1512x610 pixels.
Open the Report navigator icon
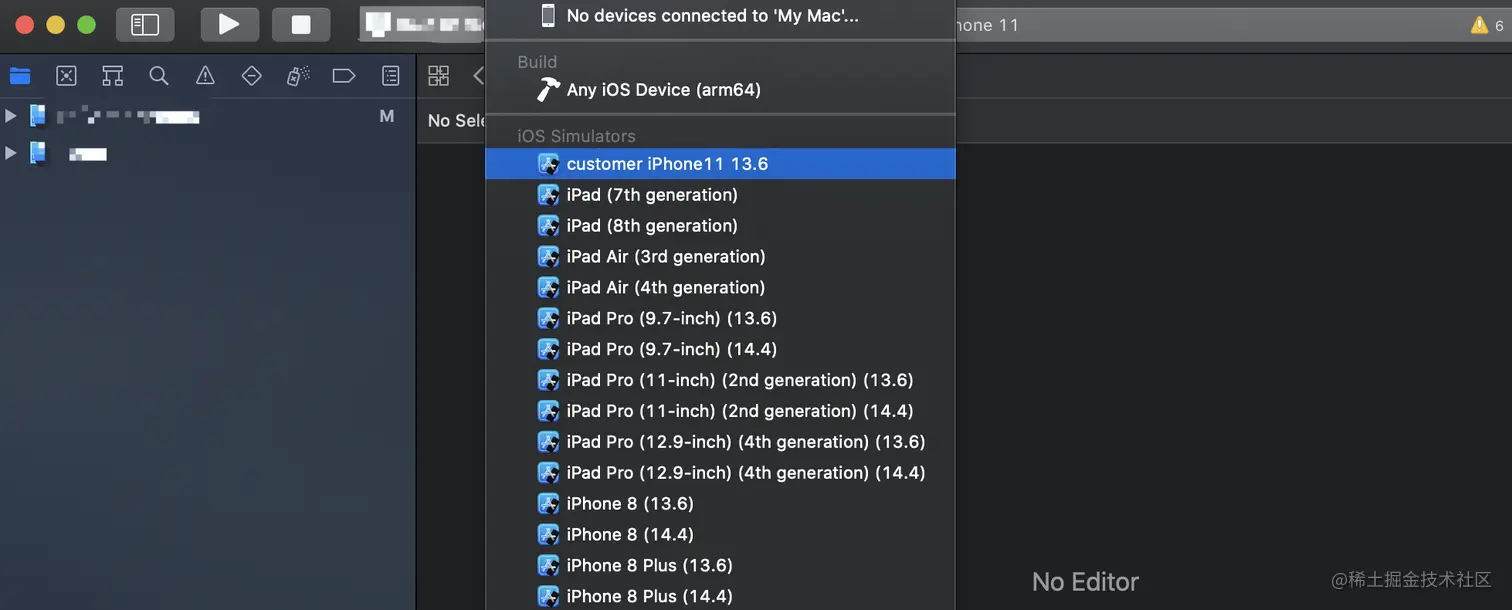click(391, 76)
